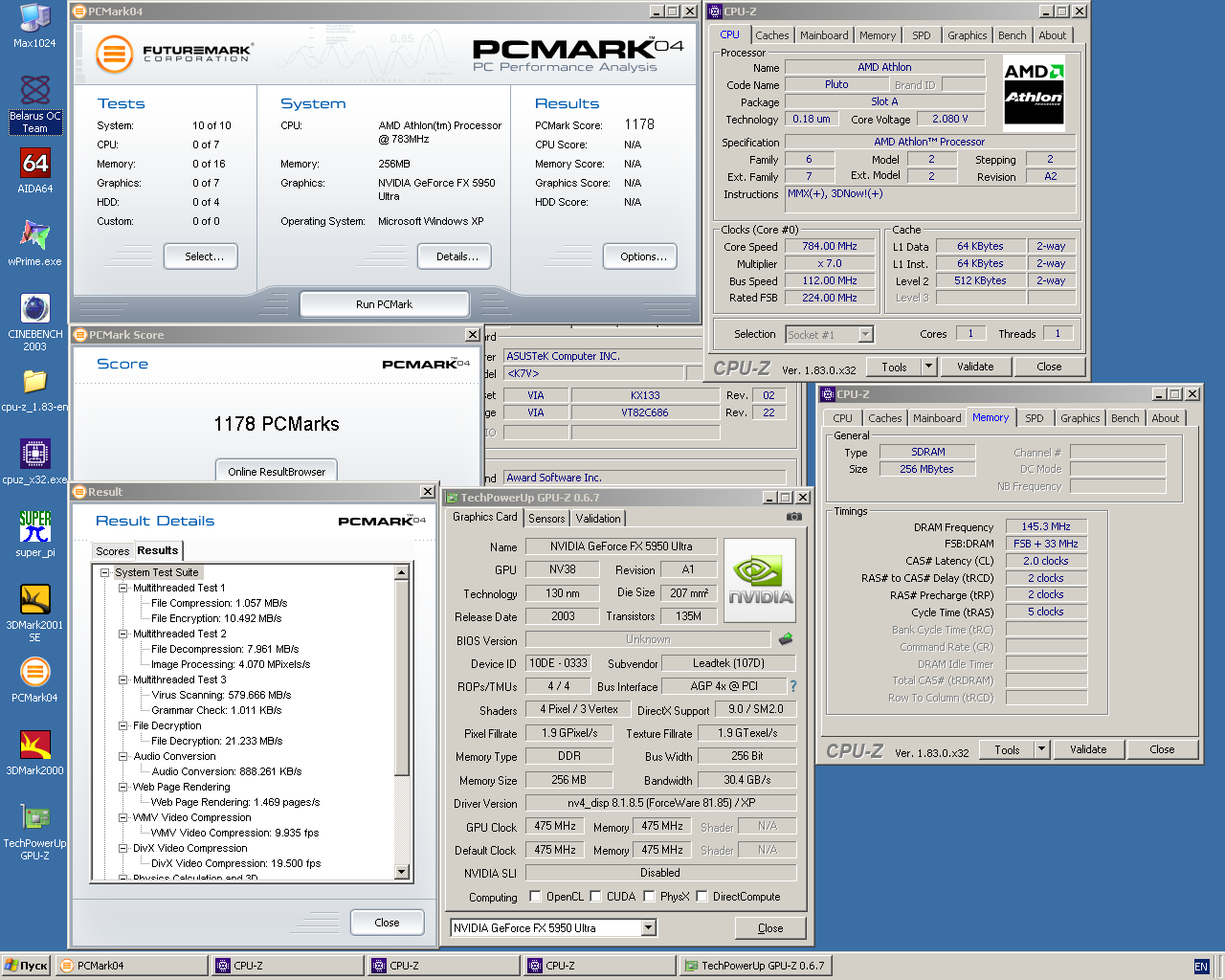The height and width of the screenshot is (980, 1225).
Task: Click Close button in Result Details window
Action: pos(387,923)
